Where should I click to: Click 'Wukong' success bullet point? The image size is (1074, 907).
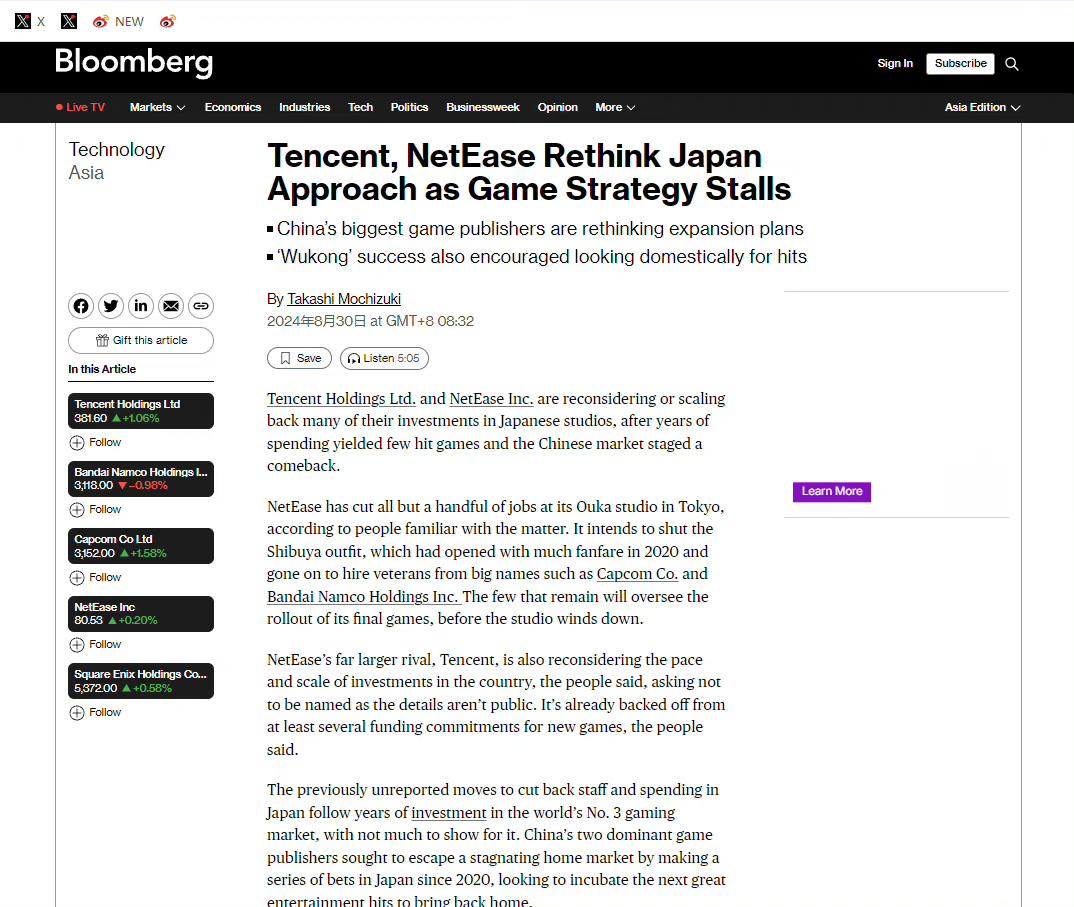(x=537, y=257)
